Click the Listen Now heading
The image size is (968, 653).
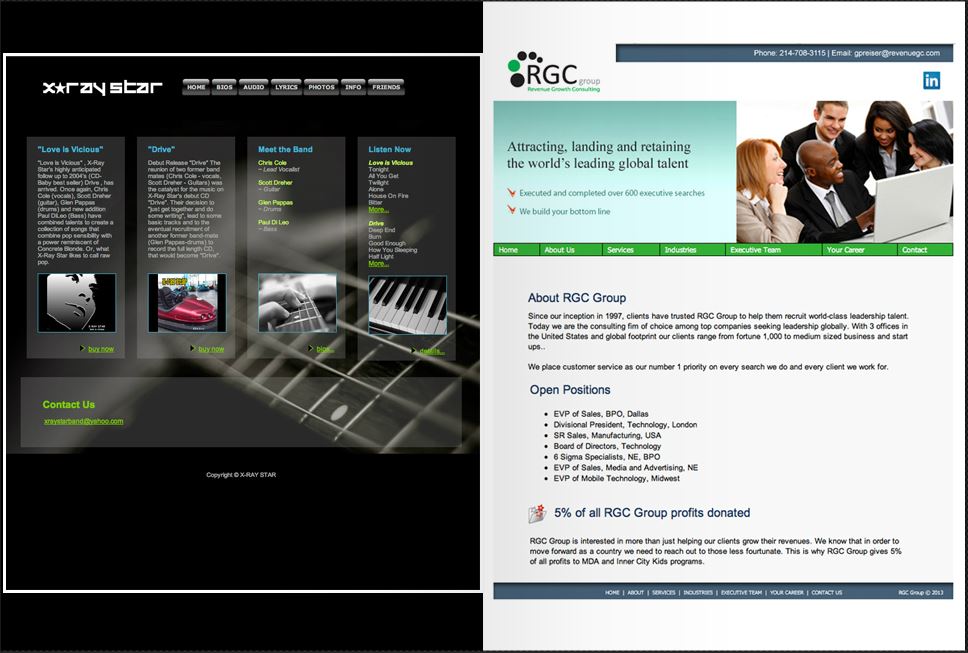pyautogui.click(x=390, y=149)
